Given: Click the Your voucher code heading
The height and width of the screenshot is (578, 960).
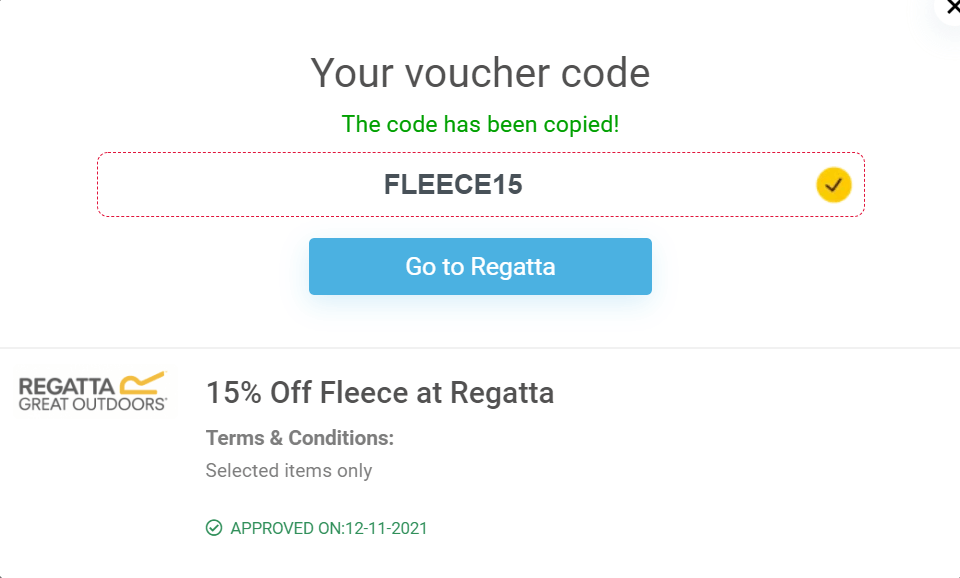Looking at the screenshot, I should (480, 73).
